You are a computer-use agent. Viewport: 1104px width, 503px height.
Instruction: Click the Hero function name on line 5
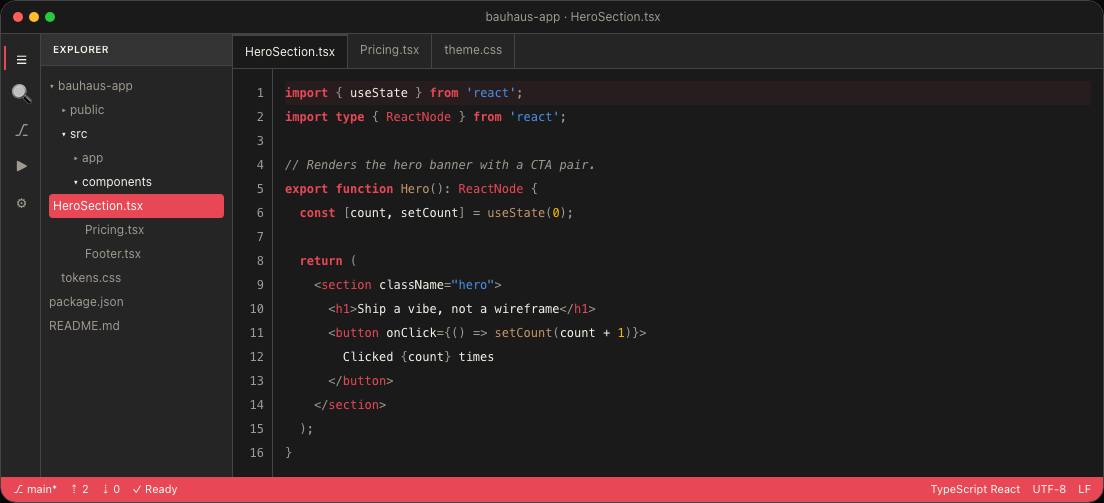point(415,189)
